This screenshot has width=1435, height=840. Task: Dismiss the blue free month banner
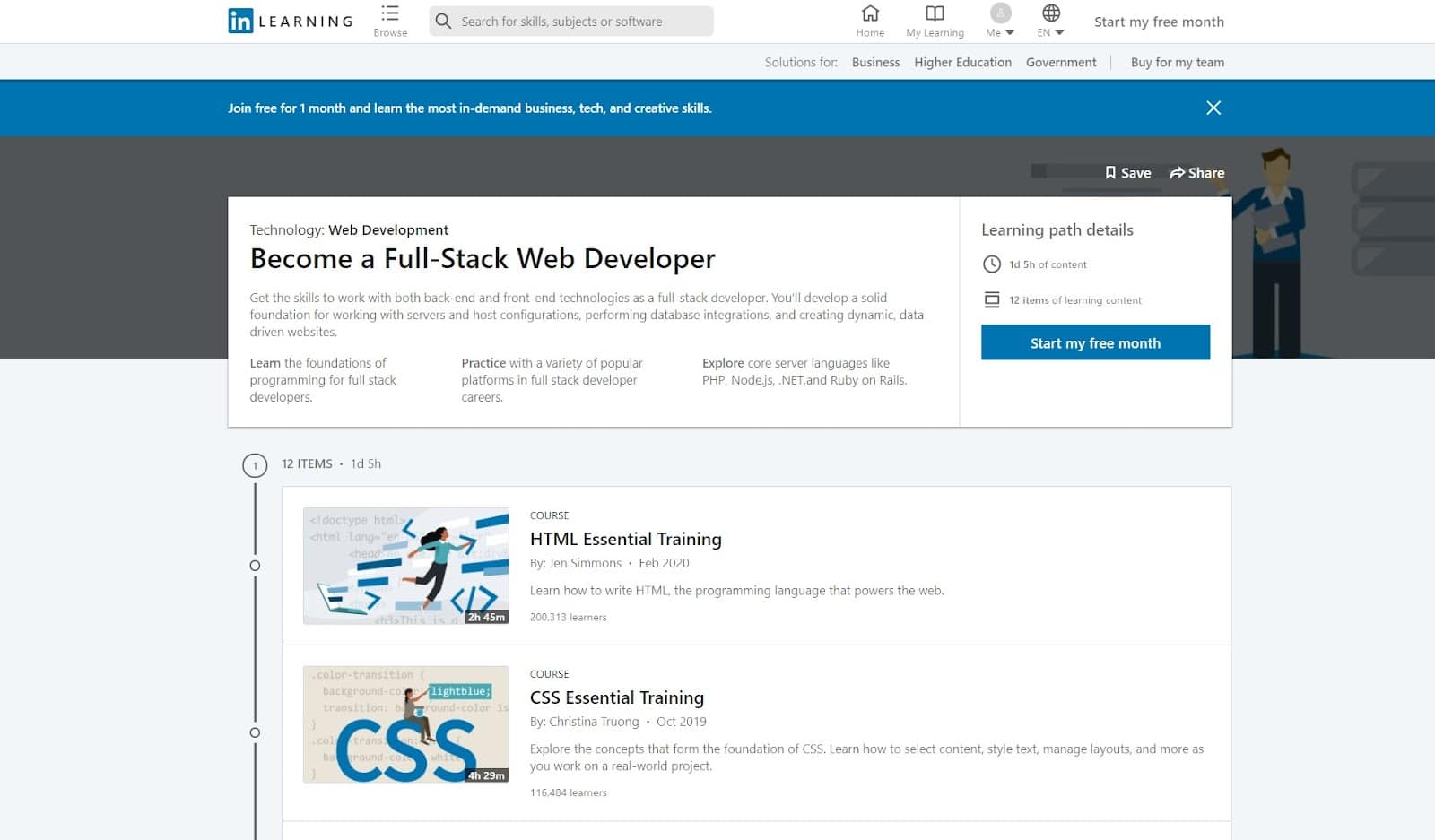pos(1213,108)
